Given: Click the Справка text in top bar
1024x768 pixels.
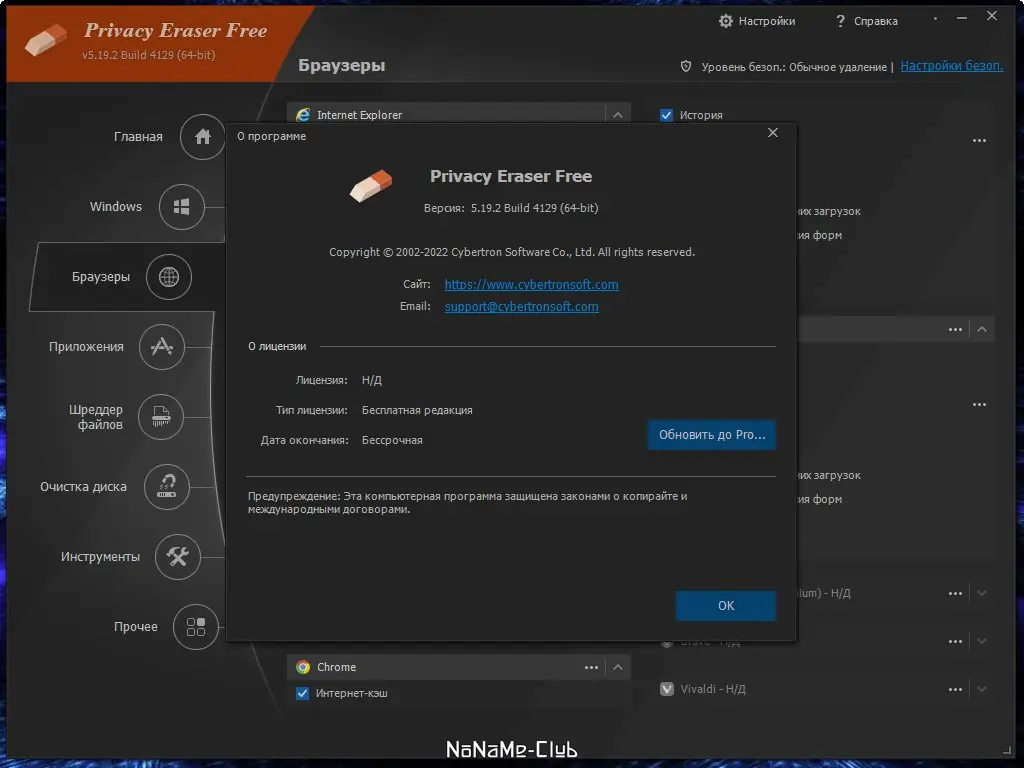Looking at the screenshot, I should 875,21.
